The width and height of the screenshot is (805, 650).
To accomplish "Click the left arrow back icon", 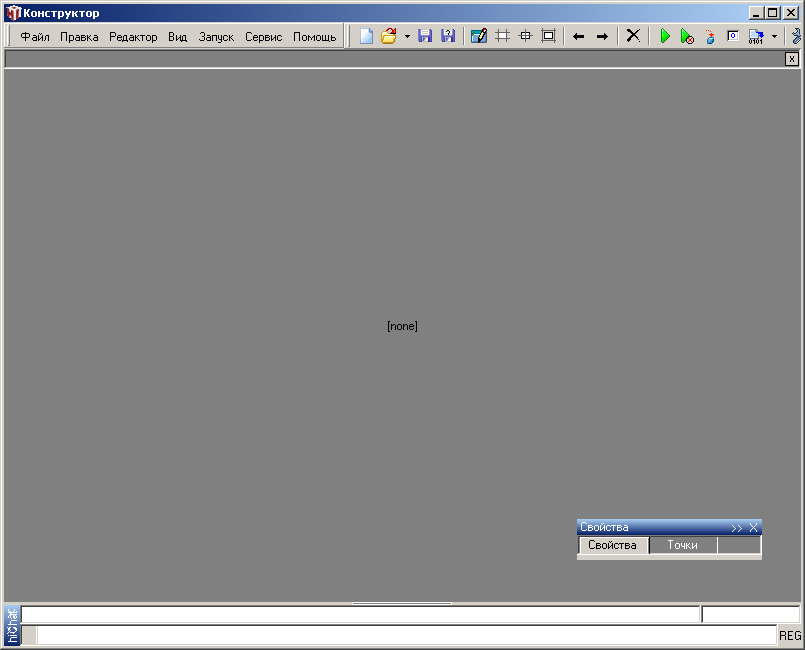I will click(x=578, y=36).
